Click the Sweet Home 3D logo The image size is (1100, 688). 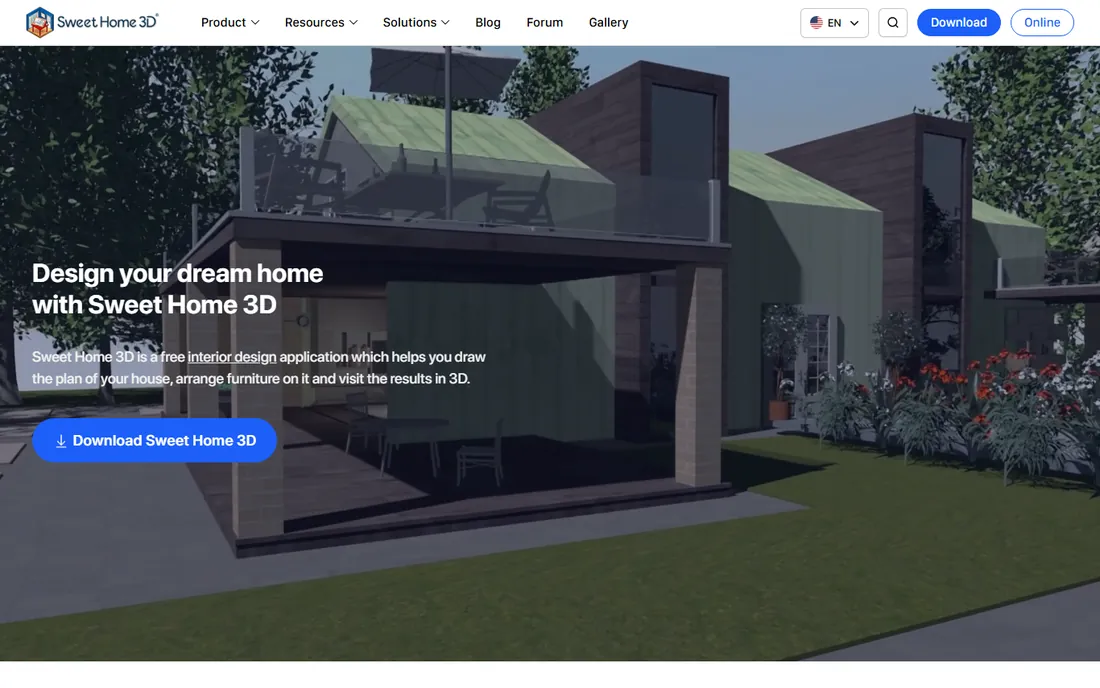(x=92, y=22)
